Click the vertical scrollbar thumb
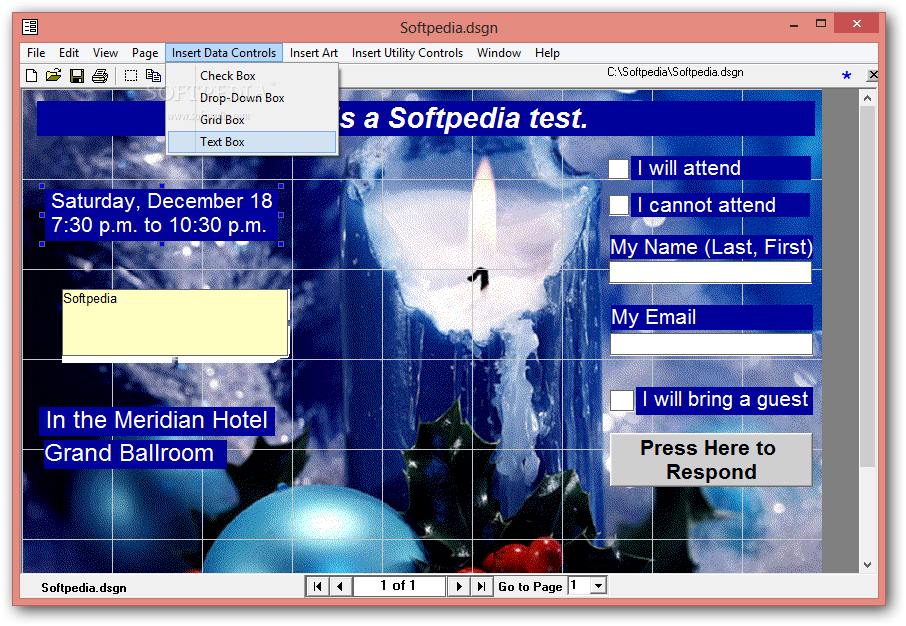Screen dimensions: 906x626 pyautogui.click(x=867, y=286)
